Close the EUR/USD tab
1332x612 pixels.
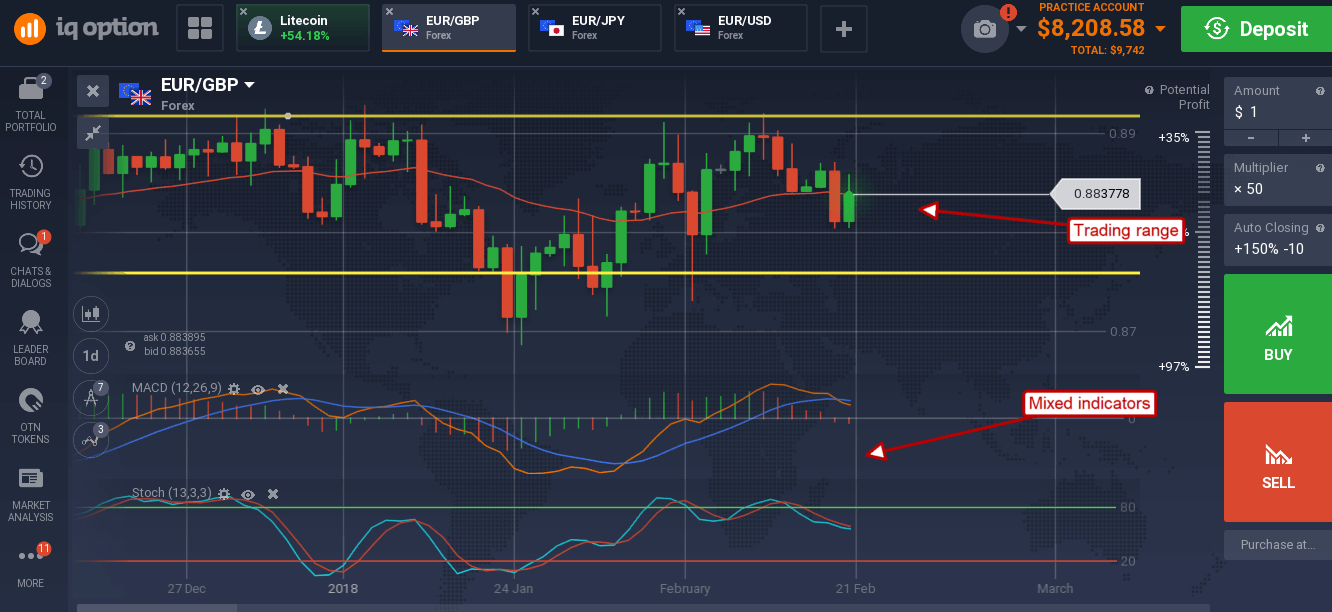681,12
